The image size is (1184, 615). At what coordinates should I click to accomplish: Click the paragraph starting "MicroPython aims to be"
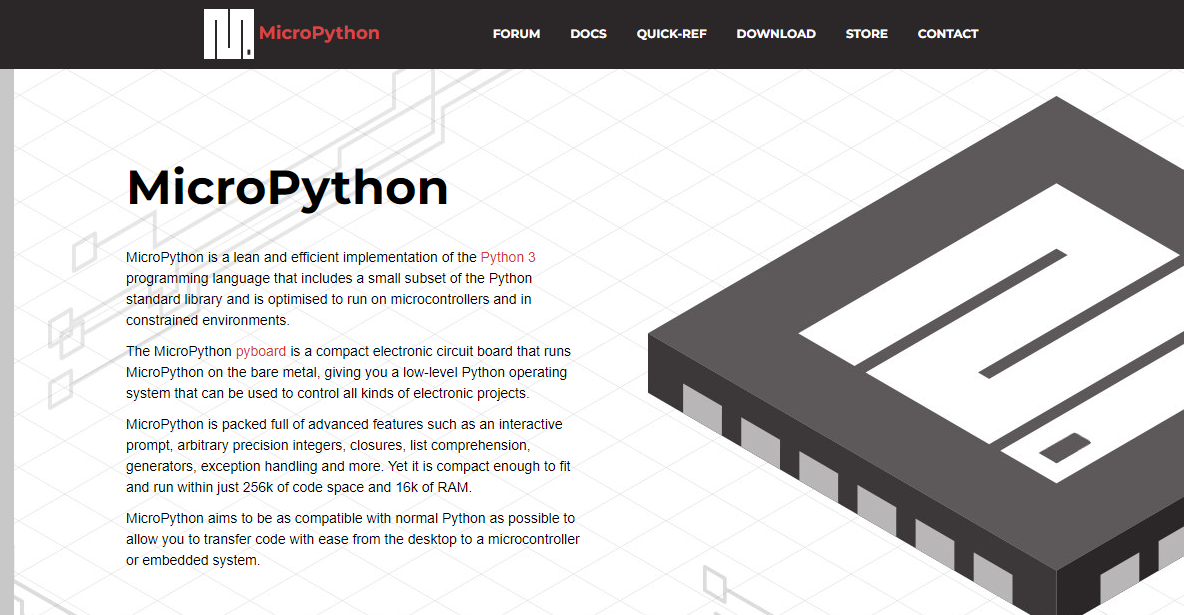coord(353,539)
